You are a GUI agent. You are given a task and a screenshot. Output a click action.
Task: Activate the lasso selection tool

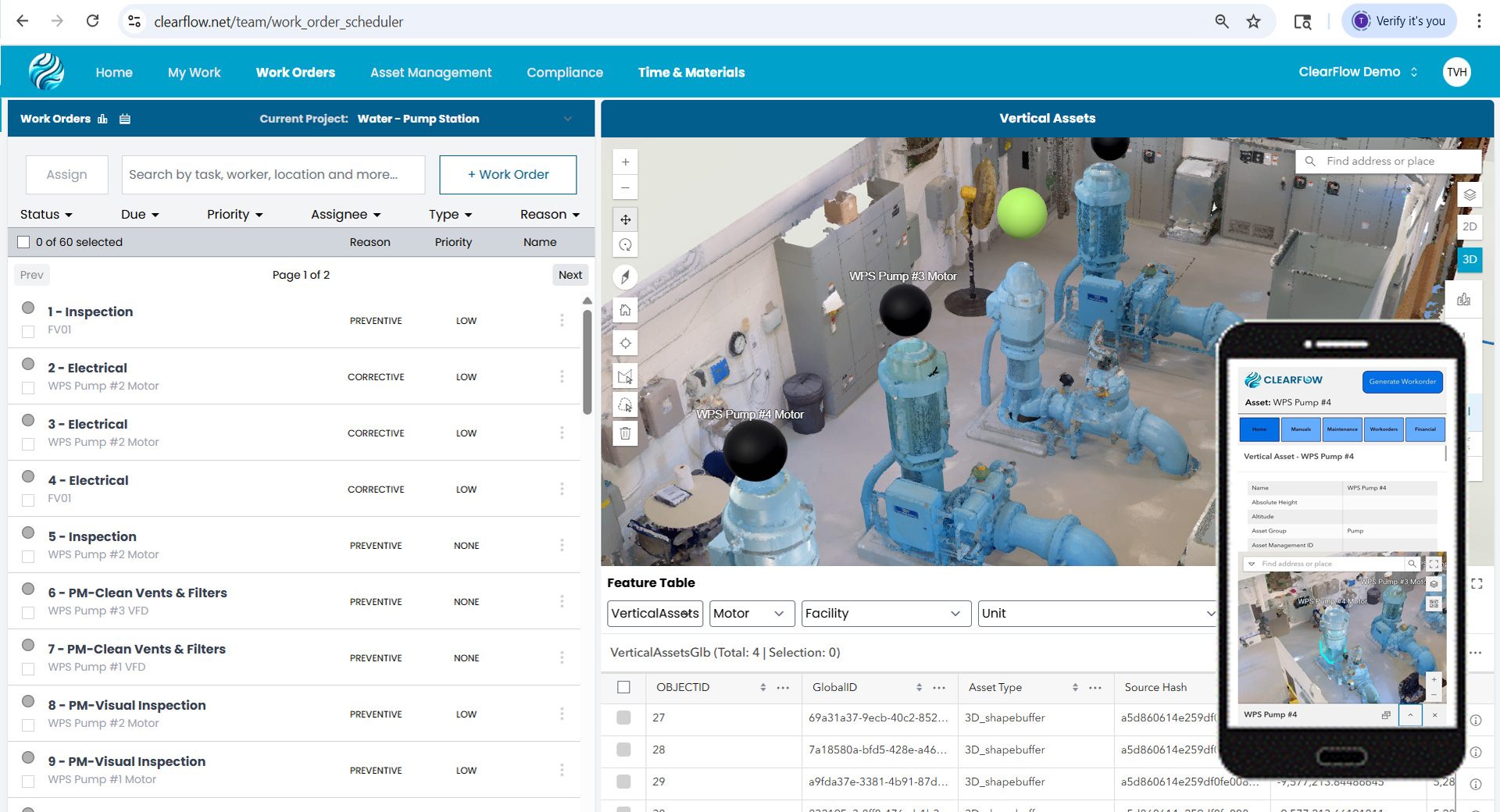[625, 404]
